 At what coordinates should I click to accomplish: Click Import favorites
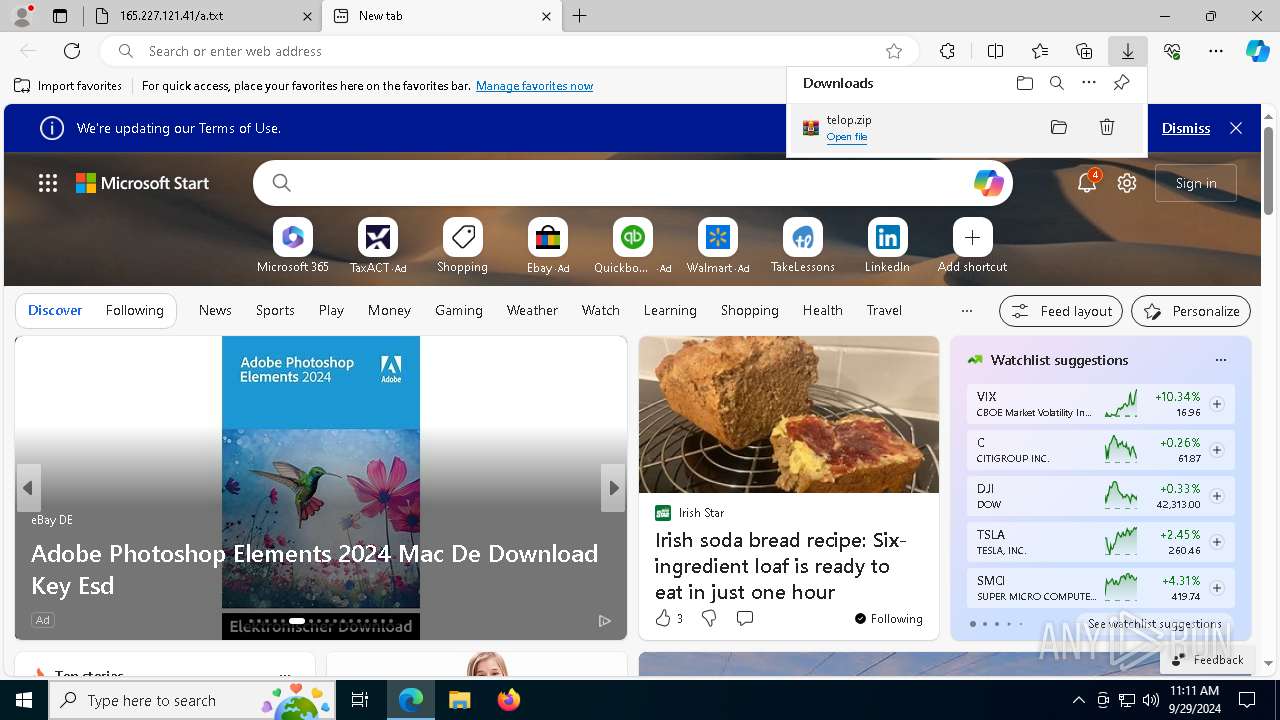(68, 86)
